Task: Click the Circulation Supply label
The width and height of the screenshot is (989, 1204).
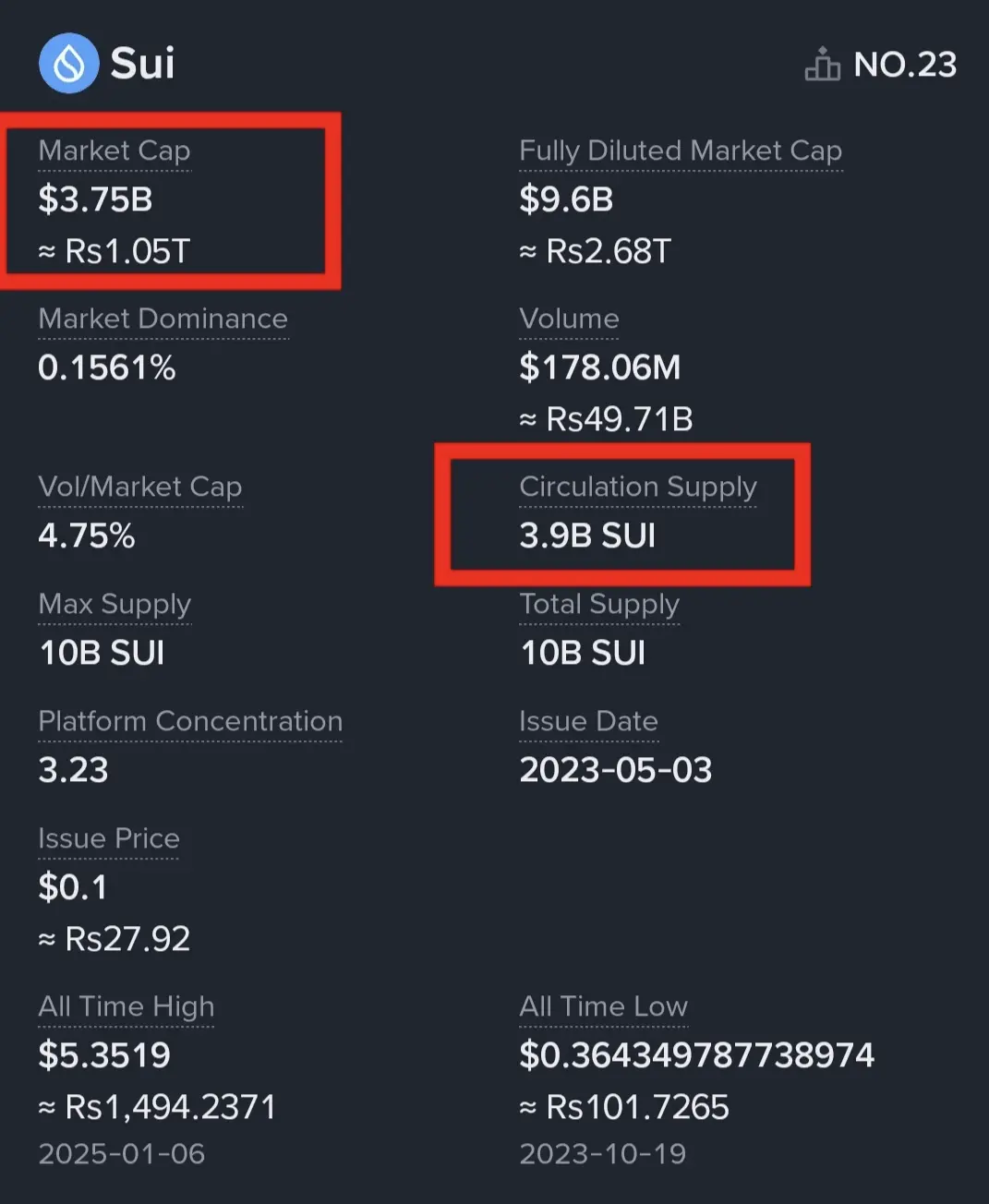Action: click(638, 487)
